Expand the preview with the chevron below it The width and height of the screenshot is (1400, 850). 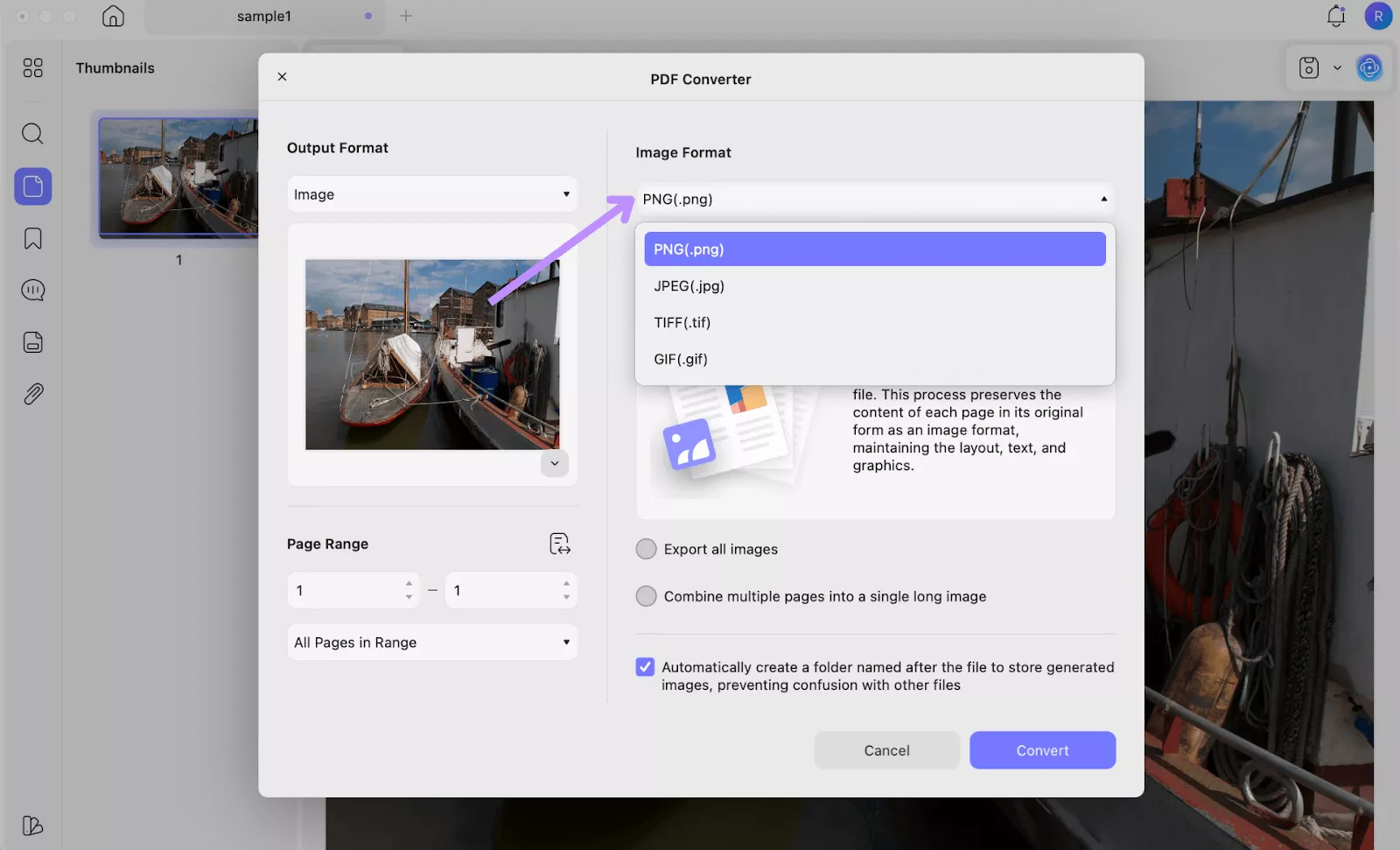[x=554, y=462]
